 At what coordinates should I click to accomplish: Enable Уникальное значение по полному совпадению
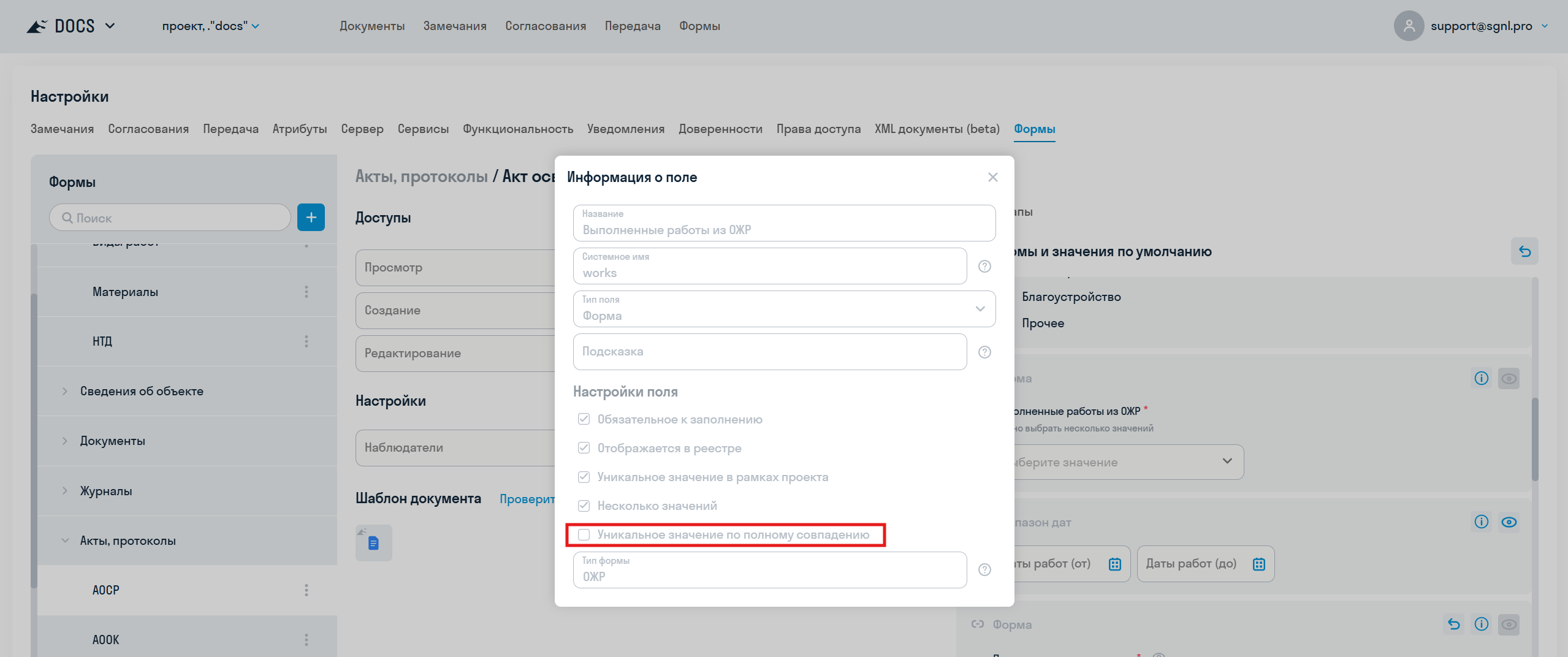(584, 534)
